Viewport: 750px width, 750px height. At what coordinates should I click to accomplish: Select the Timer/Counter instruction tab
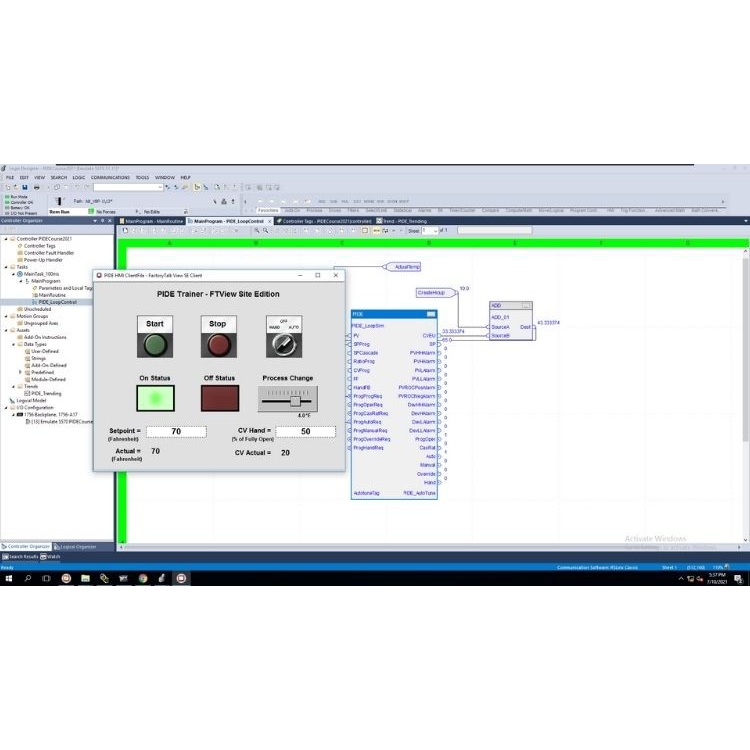(x=462, y=210)
